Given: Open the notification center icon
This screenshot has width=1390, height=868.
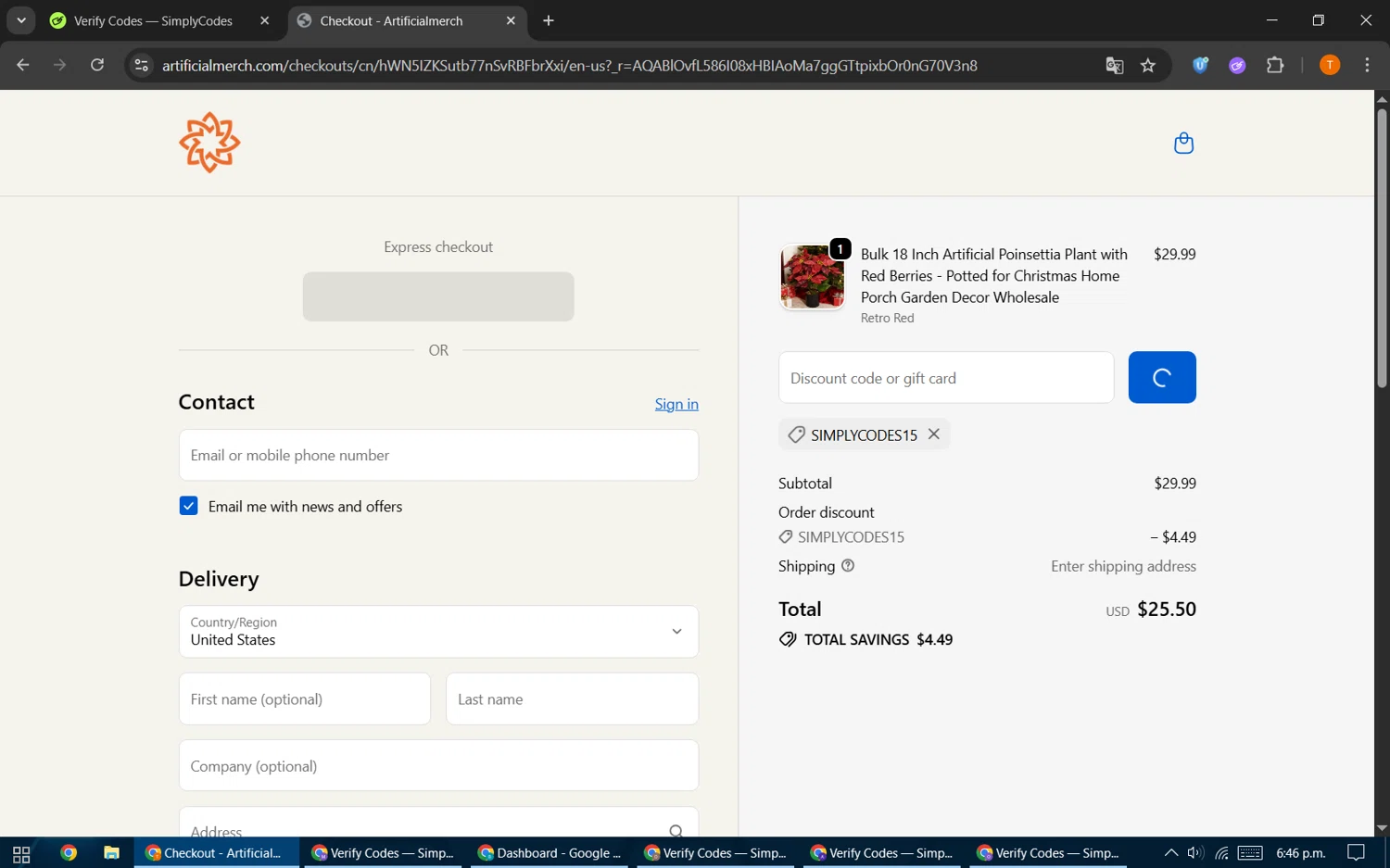Looking at the screenshot, I should click(1357, 853).
